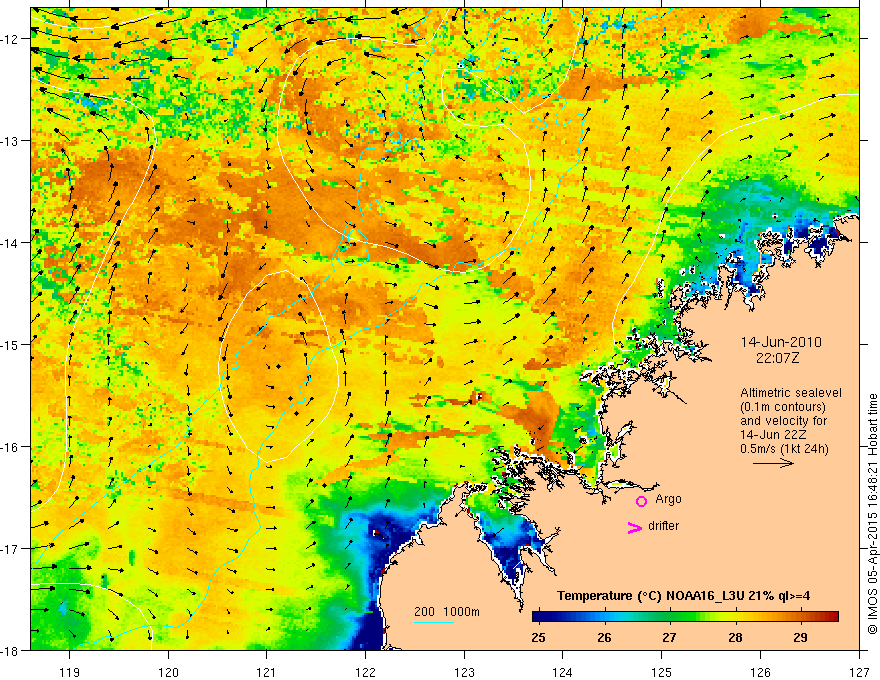Click longitude axis label 119

(x=70, y=673)
